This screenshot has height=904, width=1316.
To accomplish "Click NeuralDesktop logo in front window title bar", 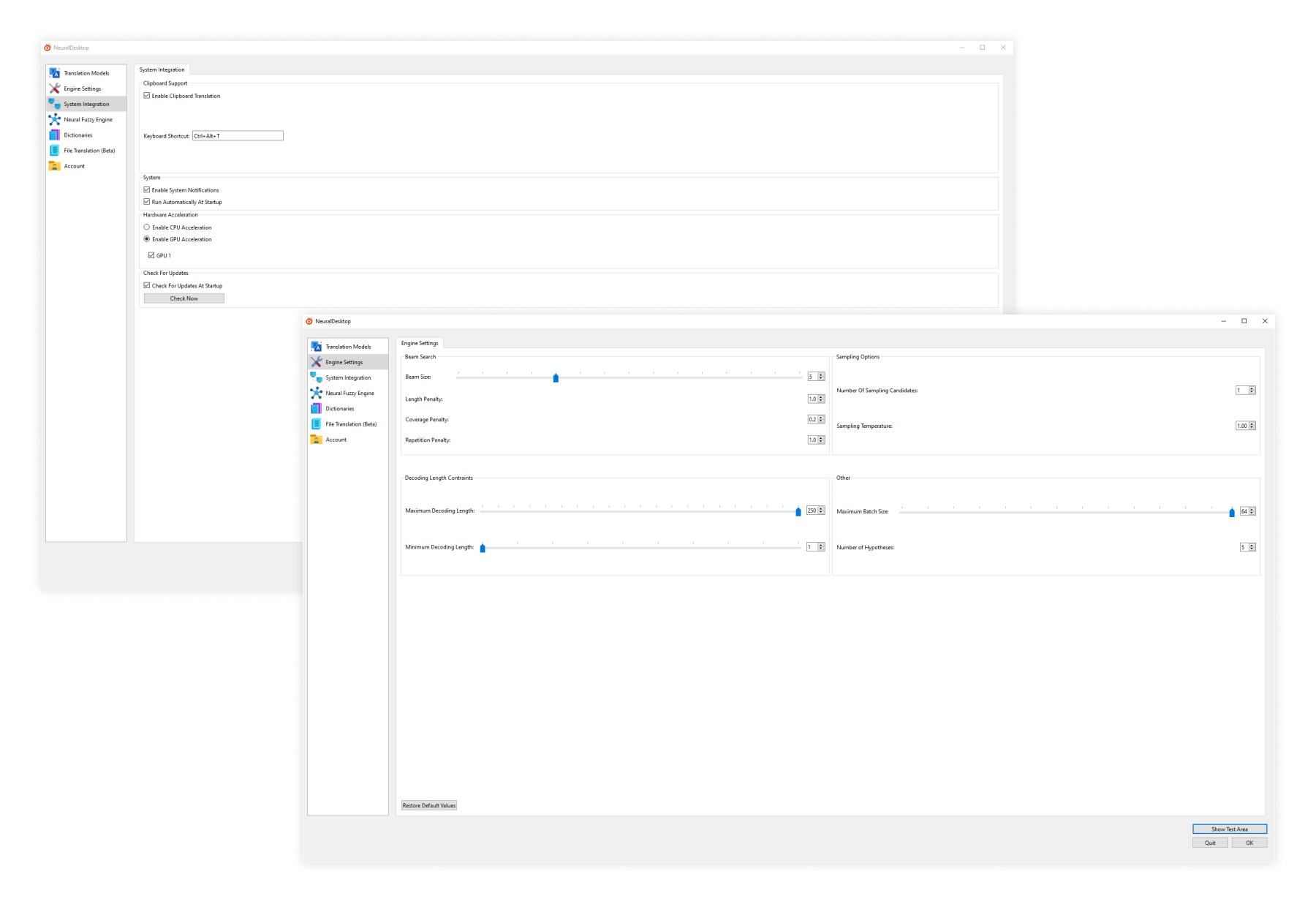I will coord(309,321).
